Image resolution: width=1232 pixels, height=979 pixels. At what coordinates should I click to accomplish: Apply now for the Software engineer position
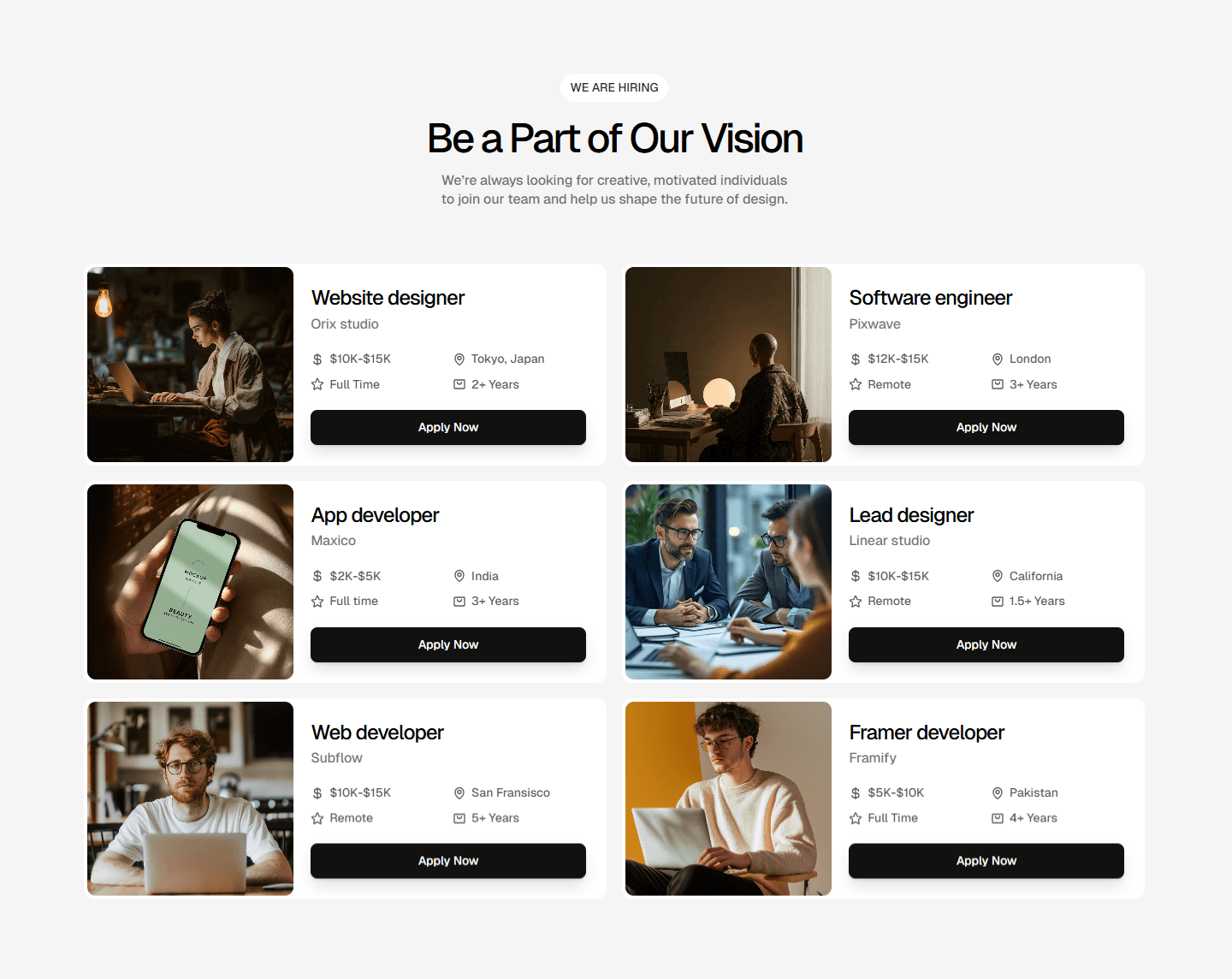click(x=986, y=427)
